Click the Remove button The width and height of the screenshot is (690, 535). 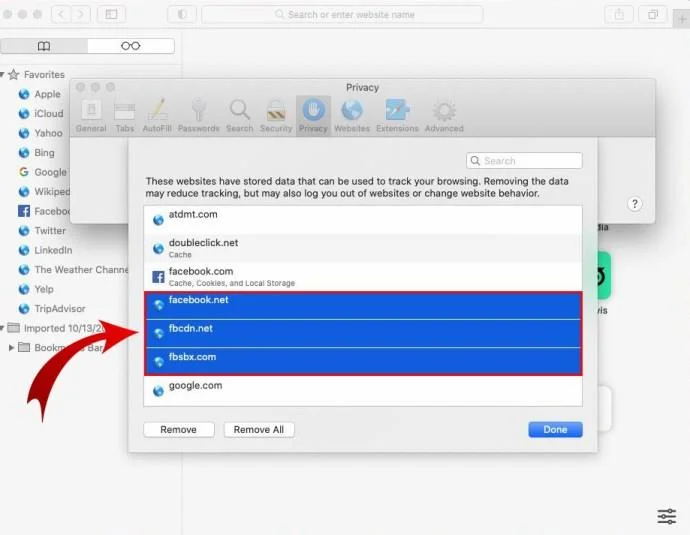click(x=179, y=429)
